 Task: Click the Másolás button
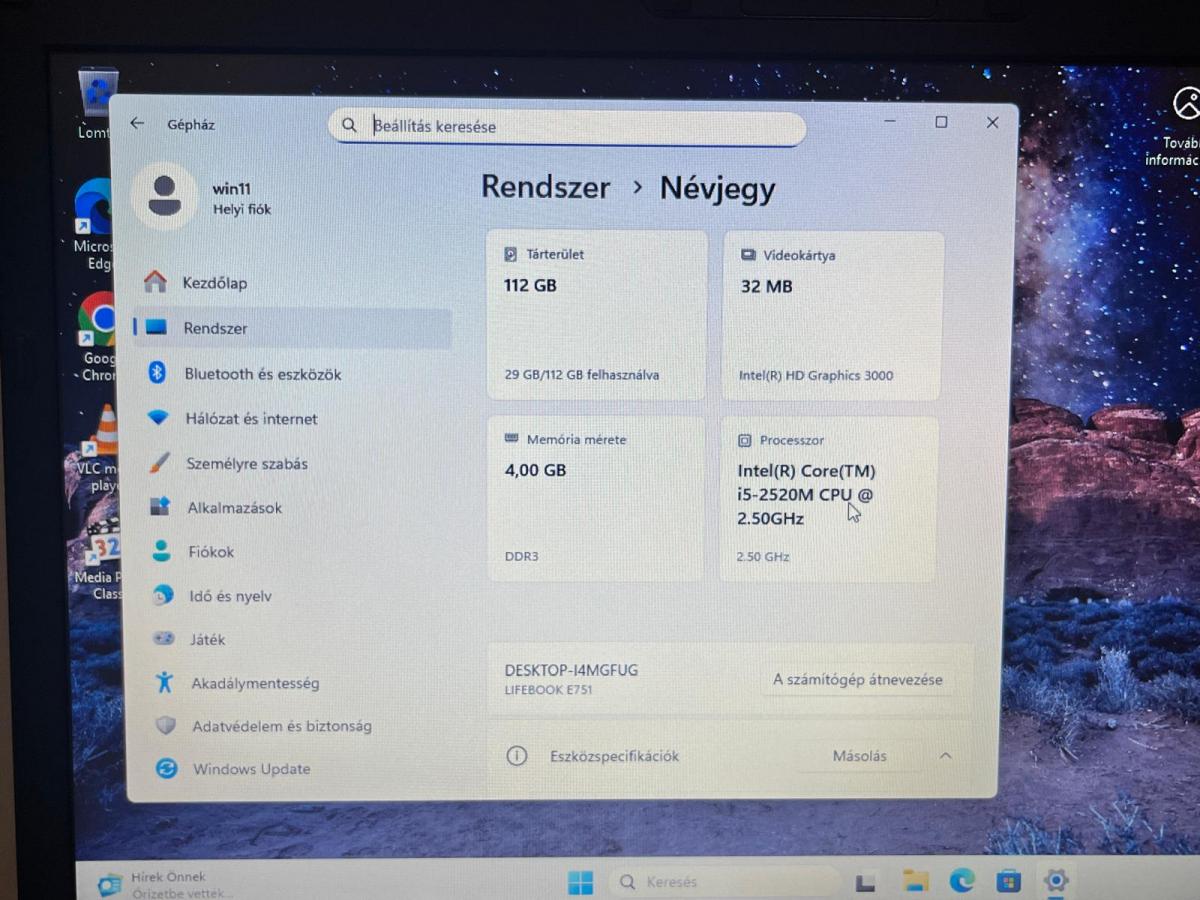click(859, 756)
